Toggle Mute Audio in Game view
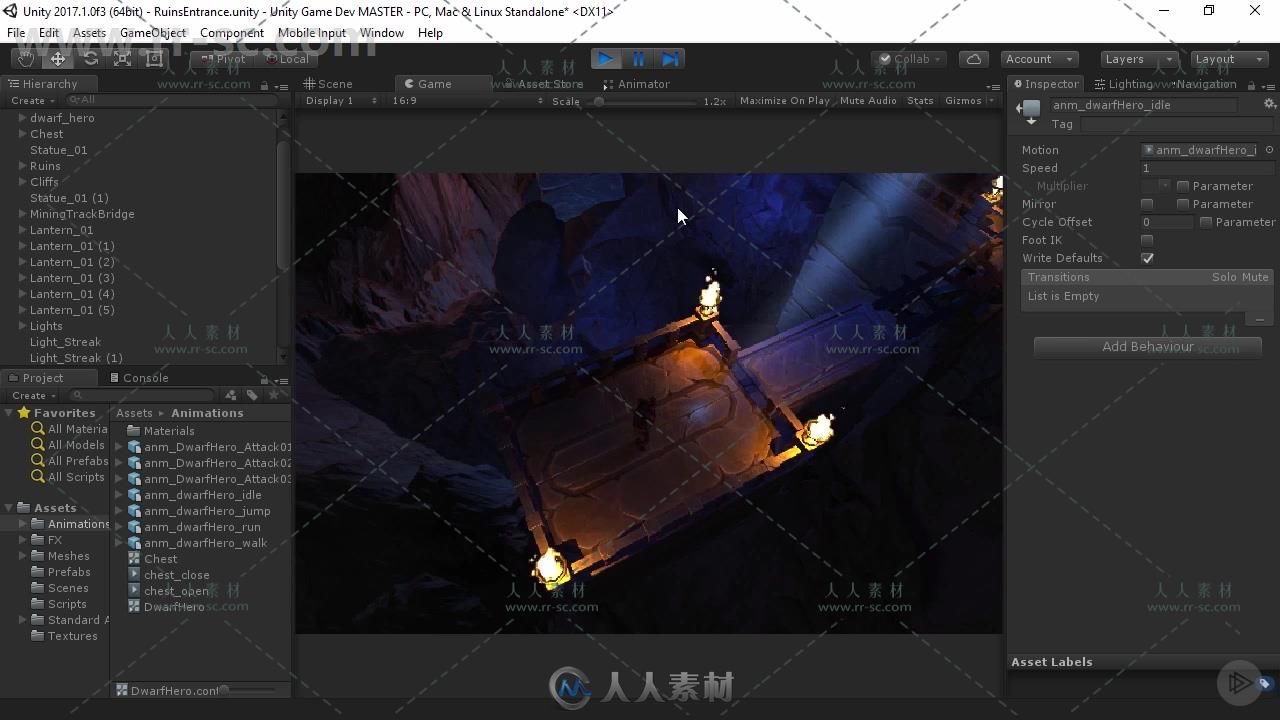Viewport: 1280px width, 720px height. coord(868,101)
